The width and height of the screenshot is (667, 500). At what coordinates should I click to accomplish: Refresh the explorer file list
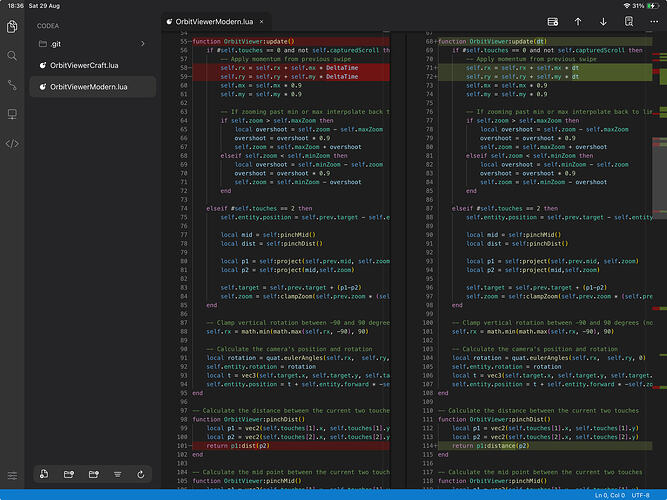141,474
